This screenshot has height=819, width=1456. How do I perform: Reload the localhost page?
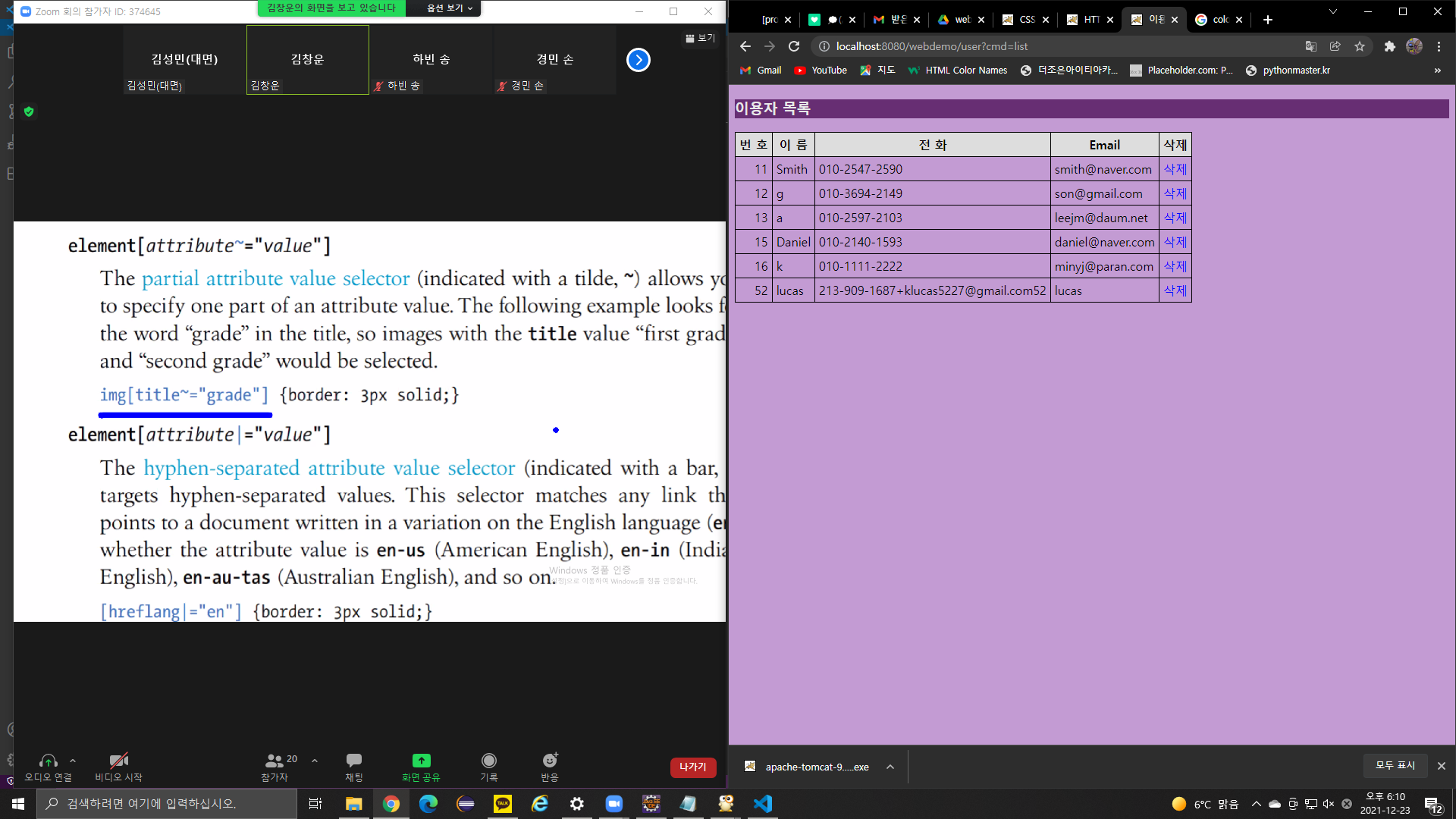(794, 46)
